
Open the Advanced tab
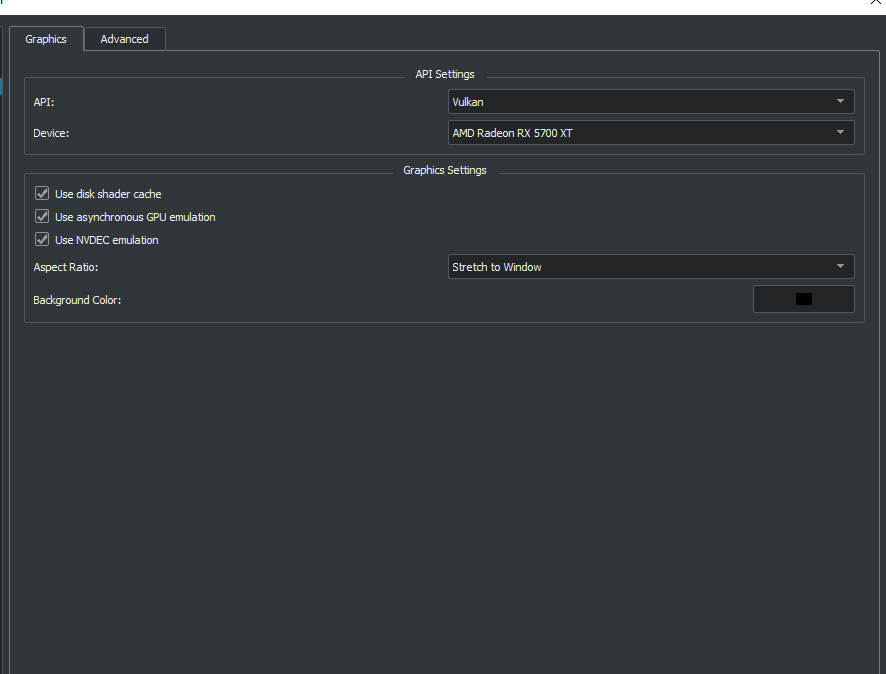tap(124, 39)
